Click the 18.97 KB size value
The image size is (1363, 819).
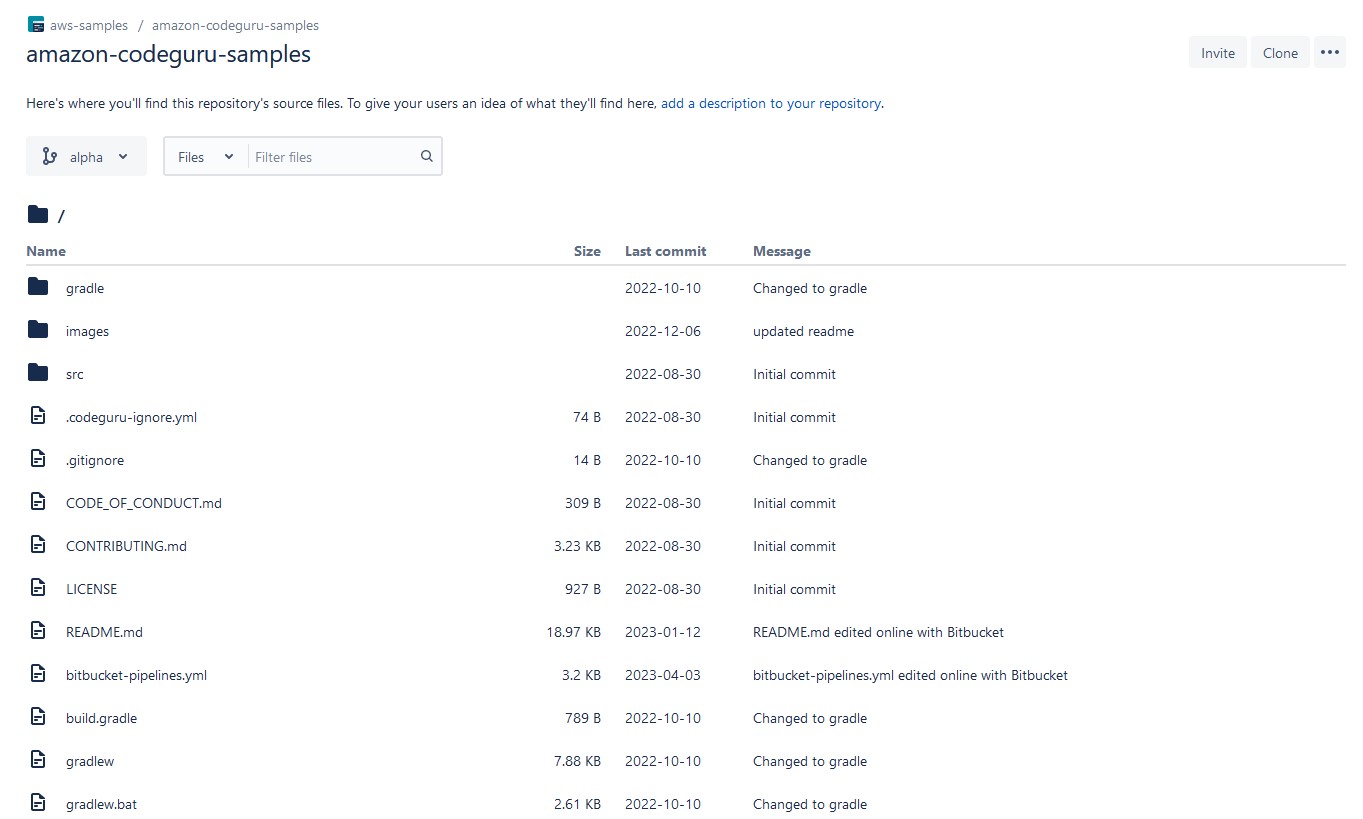coord(573,632)
